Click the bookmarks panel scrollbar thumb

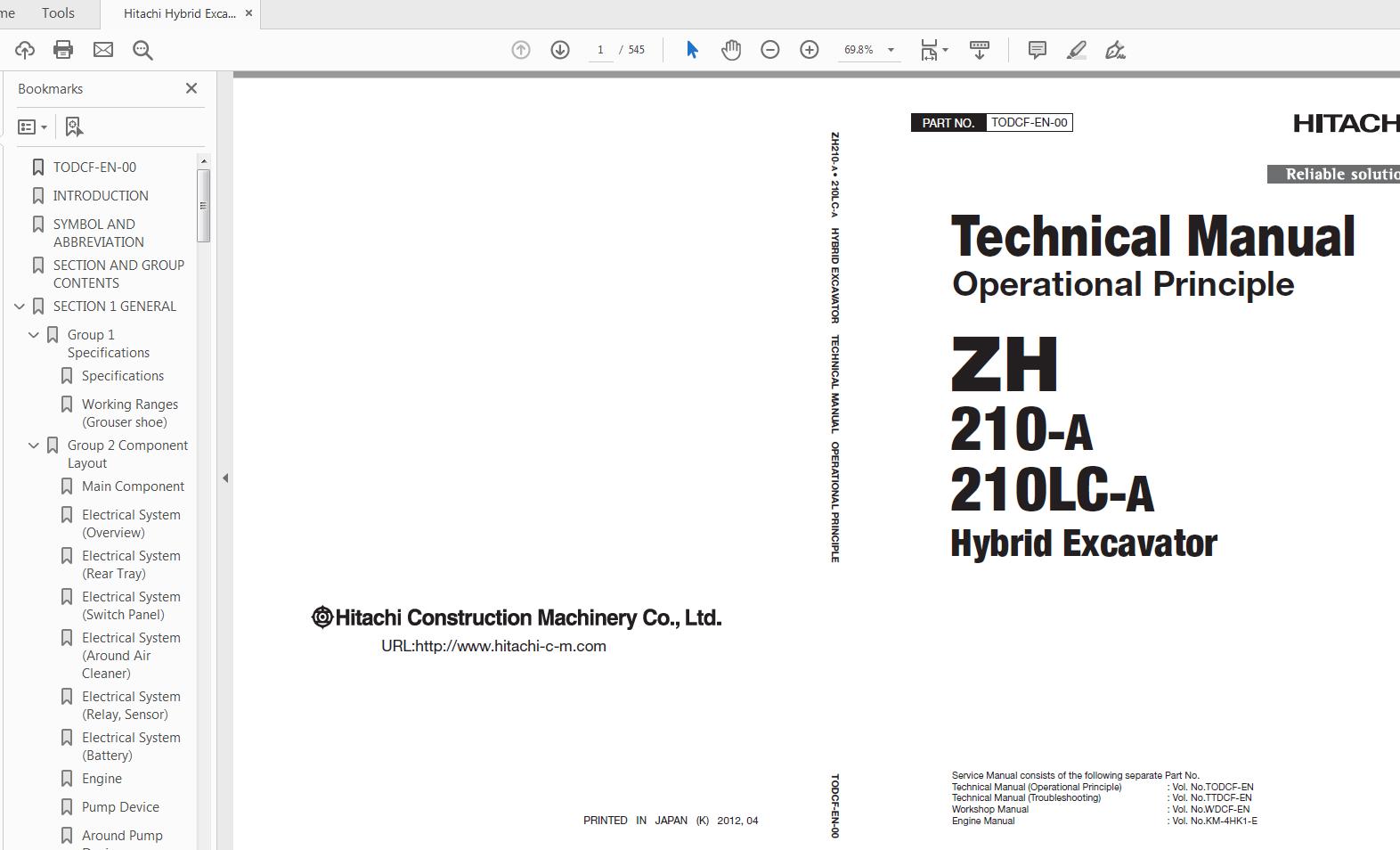coord(204,205)
